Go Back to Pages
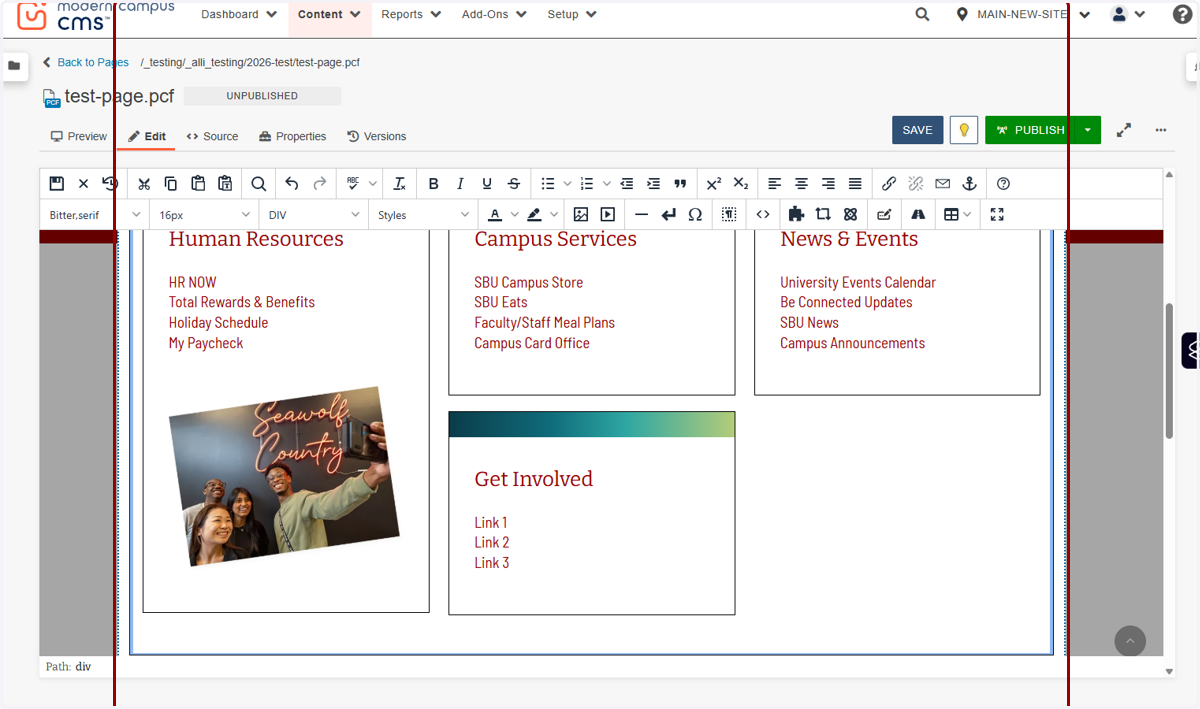The width and height of the screenshot is (1200, 709). [86, 62]
